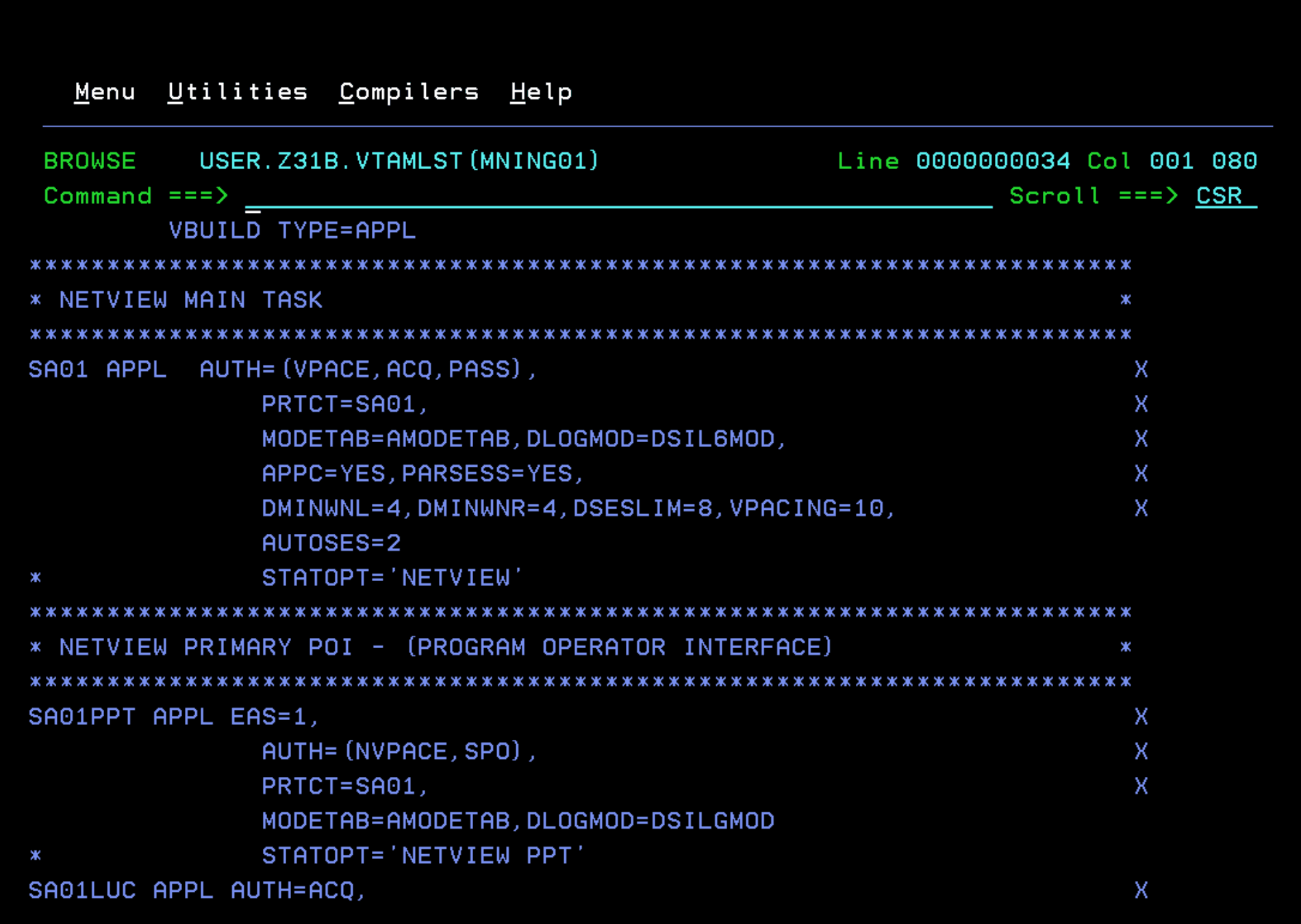Click the NETVIEW MAIN TASK comment line
The width and height of the screenshot is (1301, 924).
coord(190,300)
